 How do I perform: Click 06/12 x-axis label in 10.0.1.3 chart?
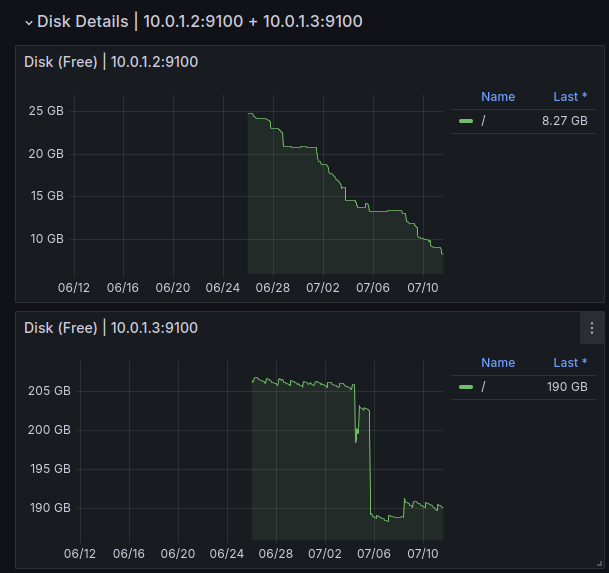click(80, 554)
